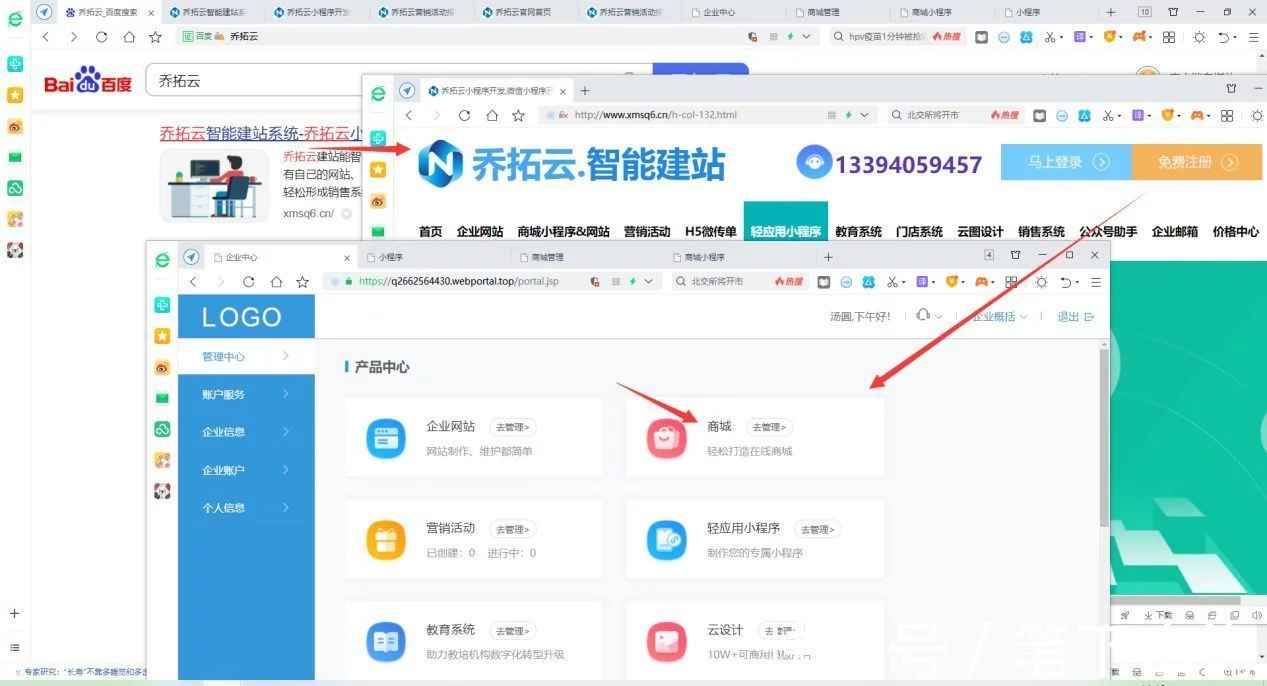Image resolution: width=1267 pixels, height=686 pixels.
Task: Open address bar dropdown arrow in 企业中心 window
Action: click(x=648, y=282)
